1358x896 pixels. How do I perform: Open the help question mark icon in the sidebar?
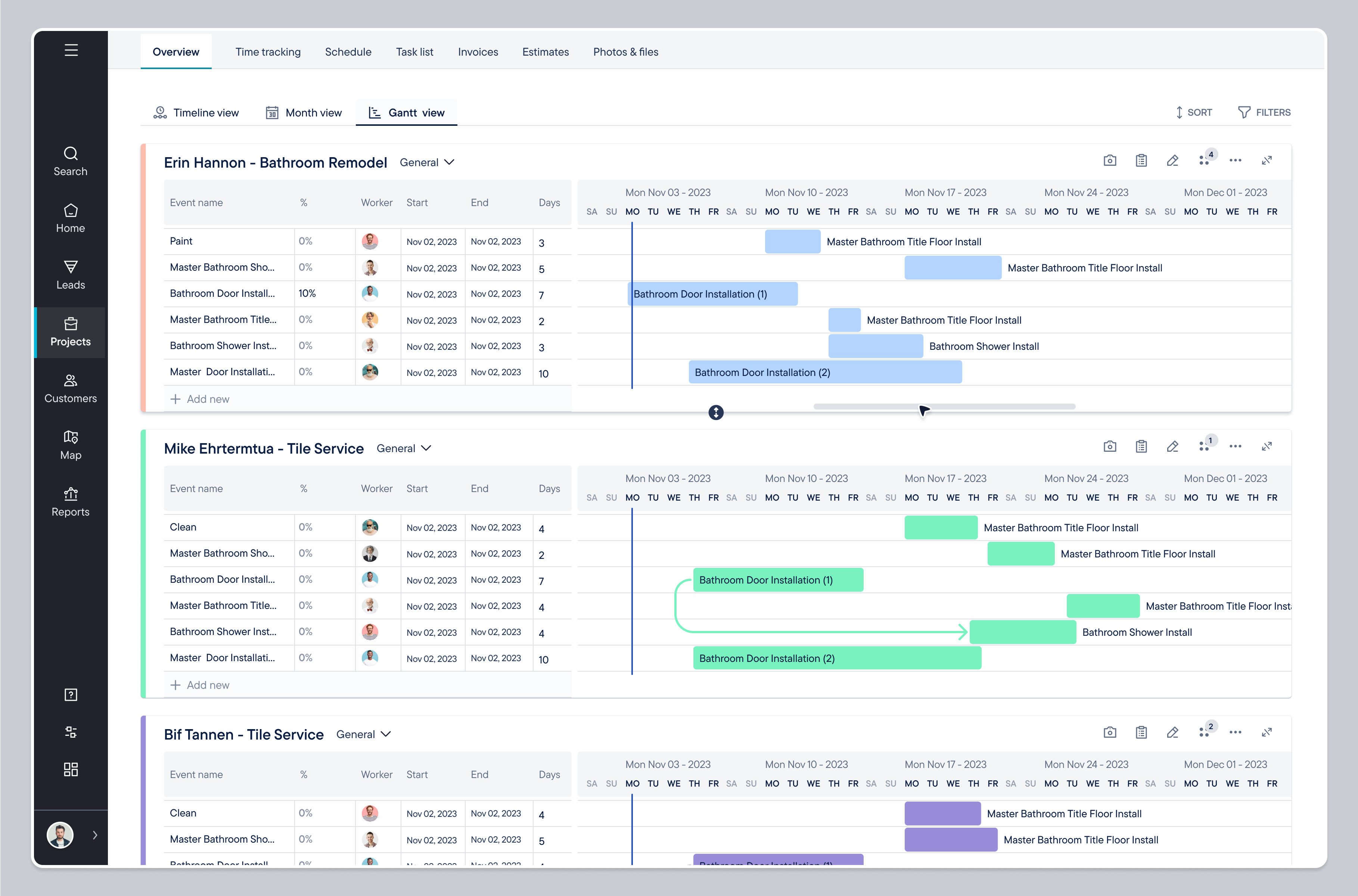tap(70, 694)
